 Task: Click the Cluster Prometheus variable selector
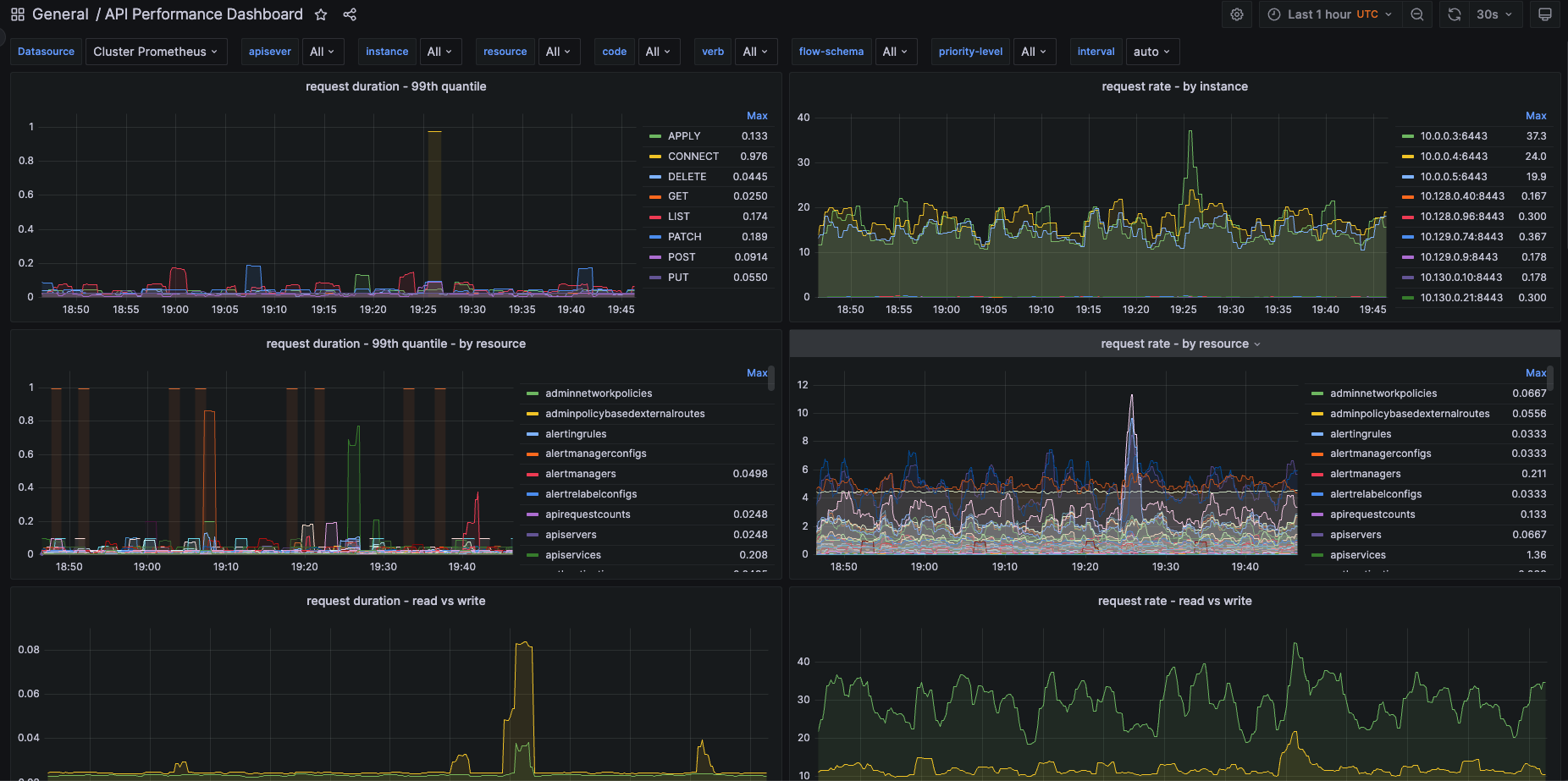coord(156,52)
